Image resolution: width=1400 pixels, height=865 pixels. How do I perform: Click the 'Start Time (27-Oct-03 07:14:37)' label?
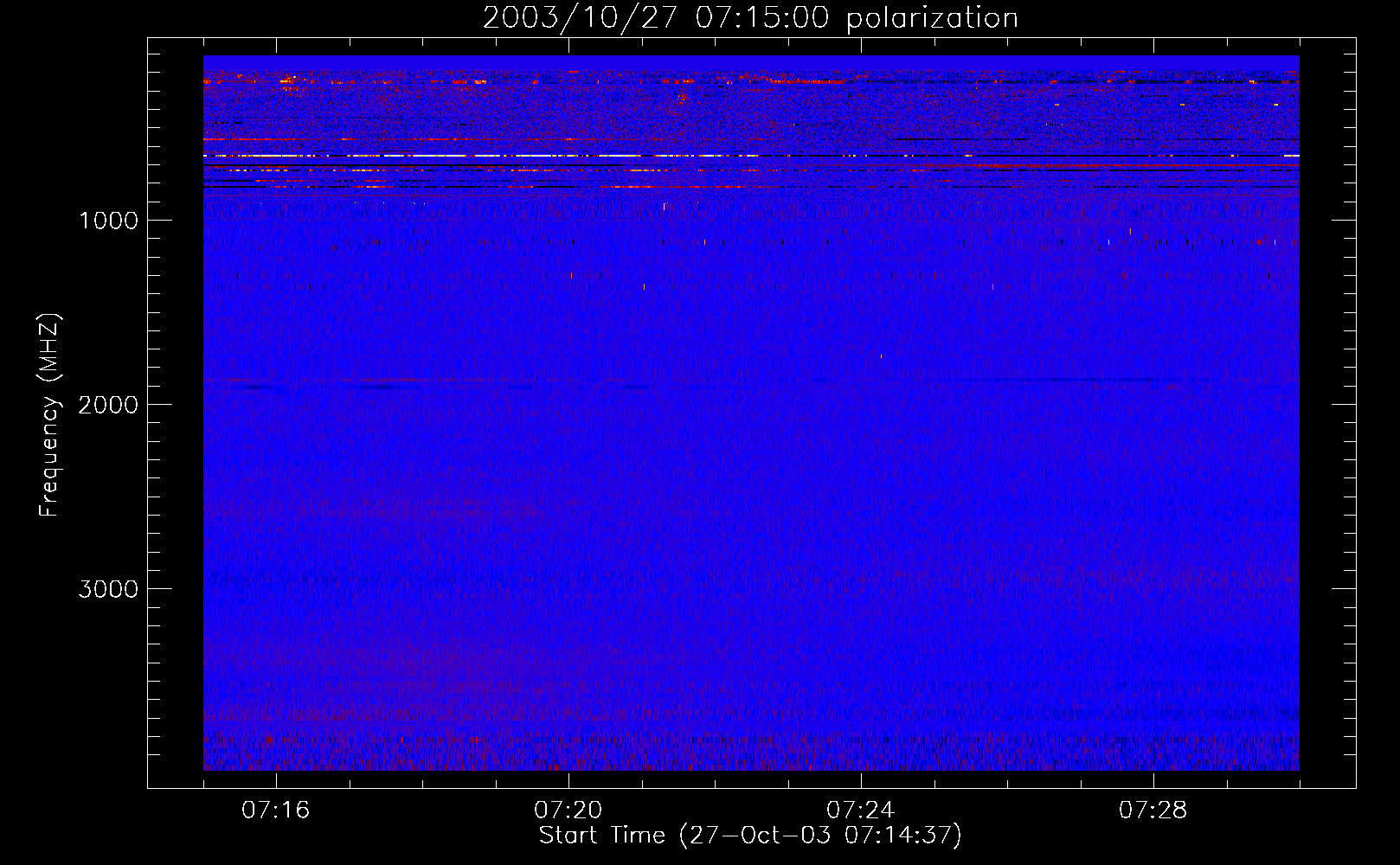tap(750, 836)
